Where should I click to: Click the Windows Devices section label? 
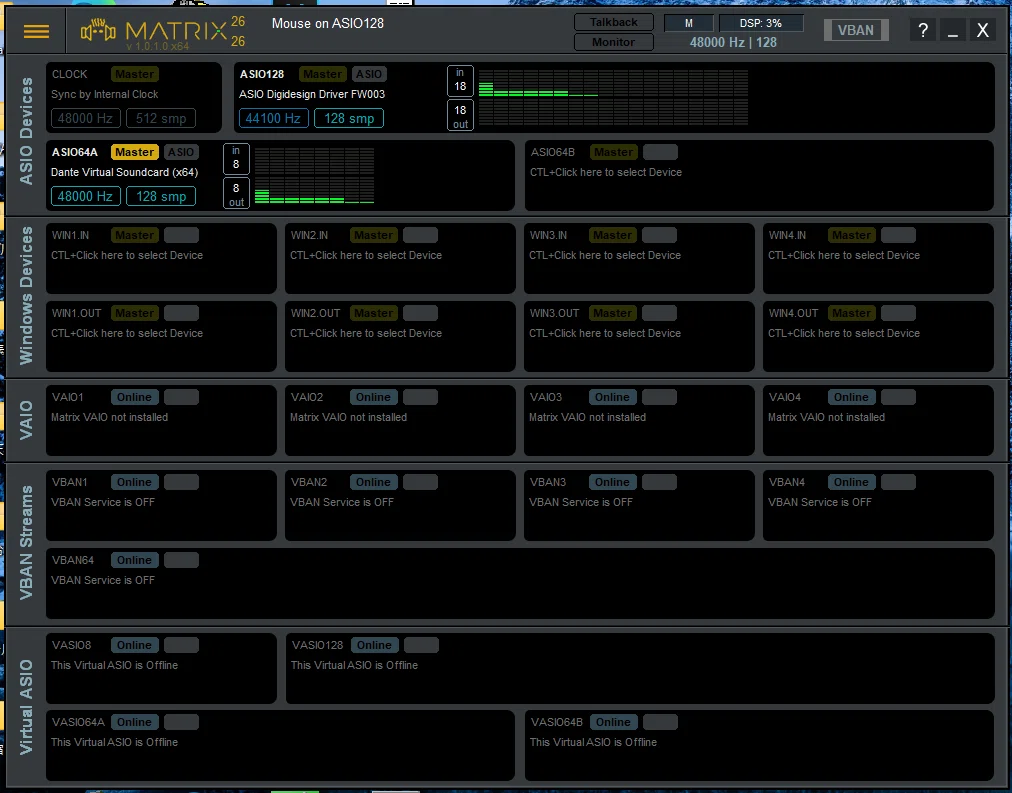coord(26,296)
